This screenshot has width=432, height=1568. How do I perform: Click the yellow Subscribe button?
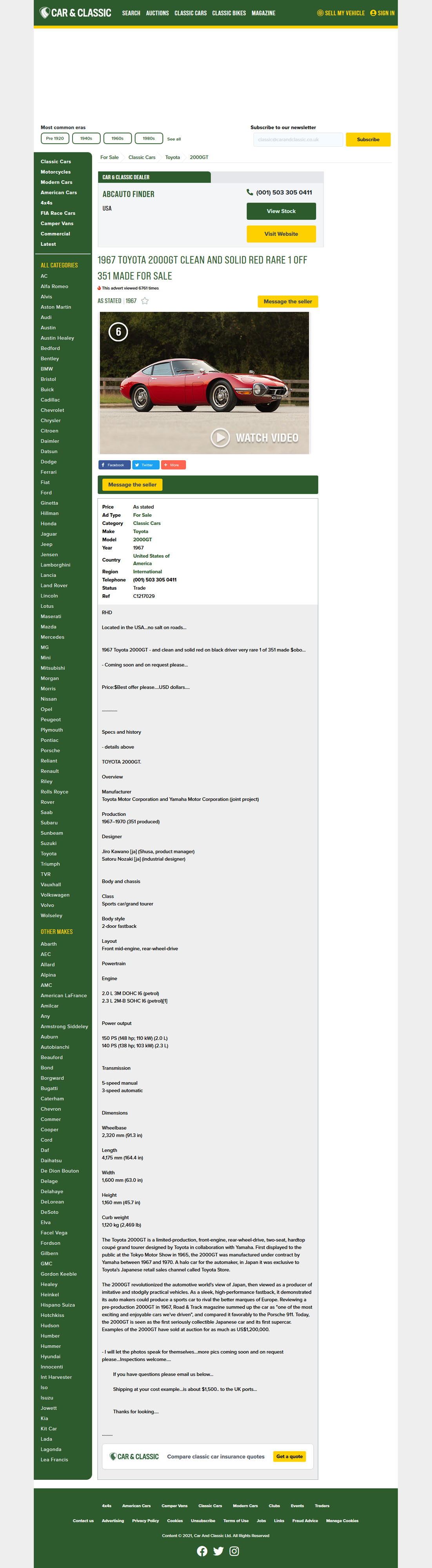(x=368, y=140)
